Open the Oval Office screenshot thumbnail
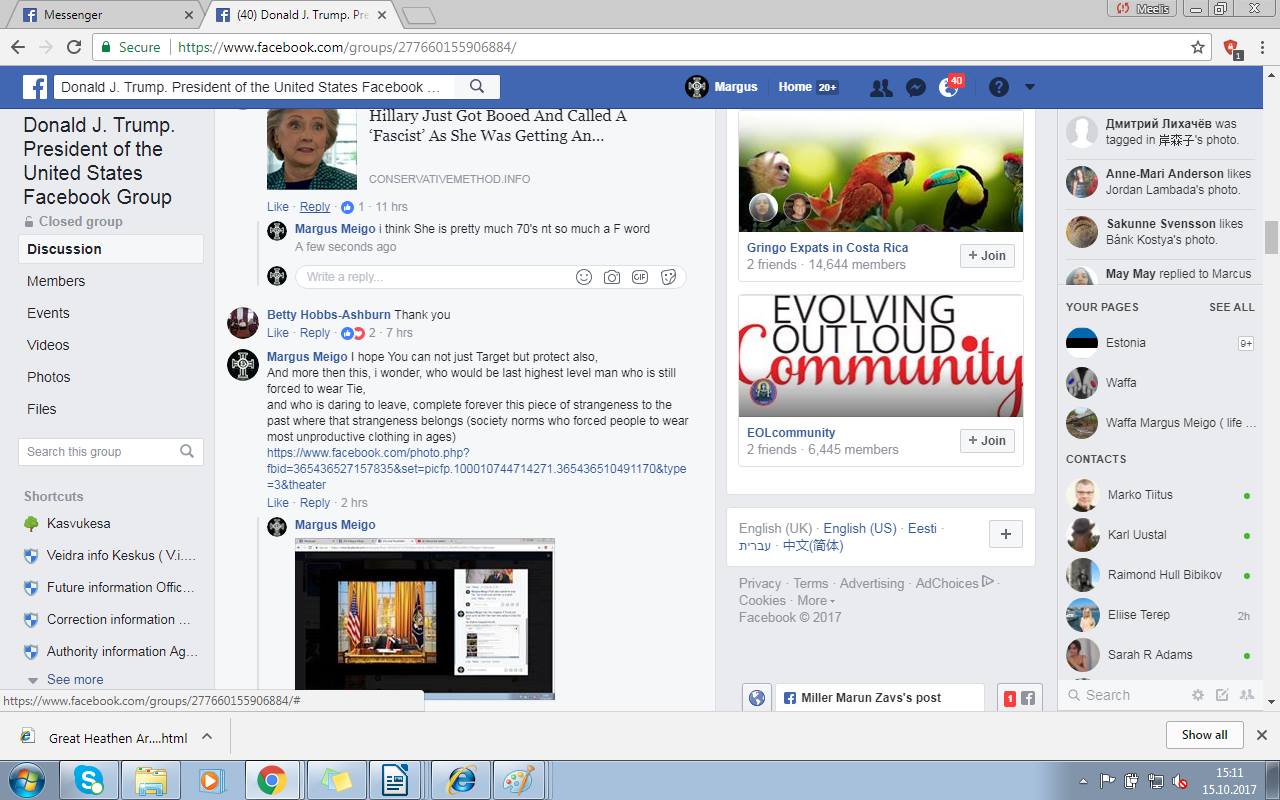Image resolution: width=1280 pixels, height=800 pixels. [425, 619]
